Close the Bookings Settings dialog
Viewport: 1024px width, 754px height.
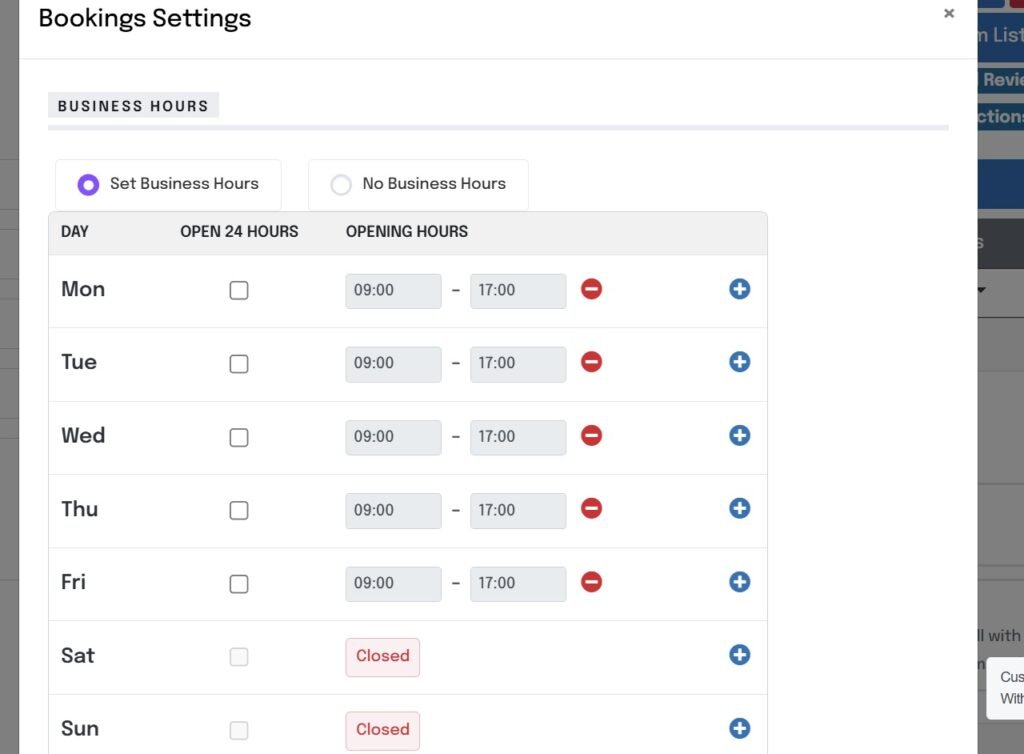point(949,13)
